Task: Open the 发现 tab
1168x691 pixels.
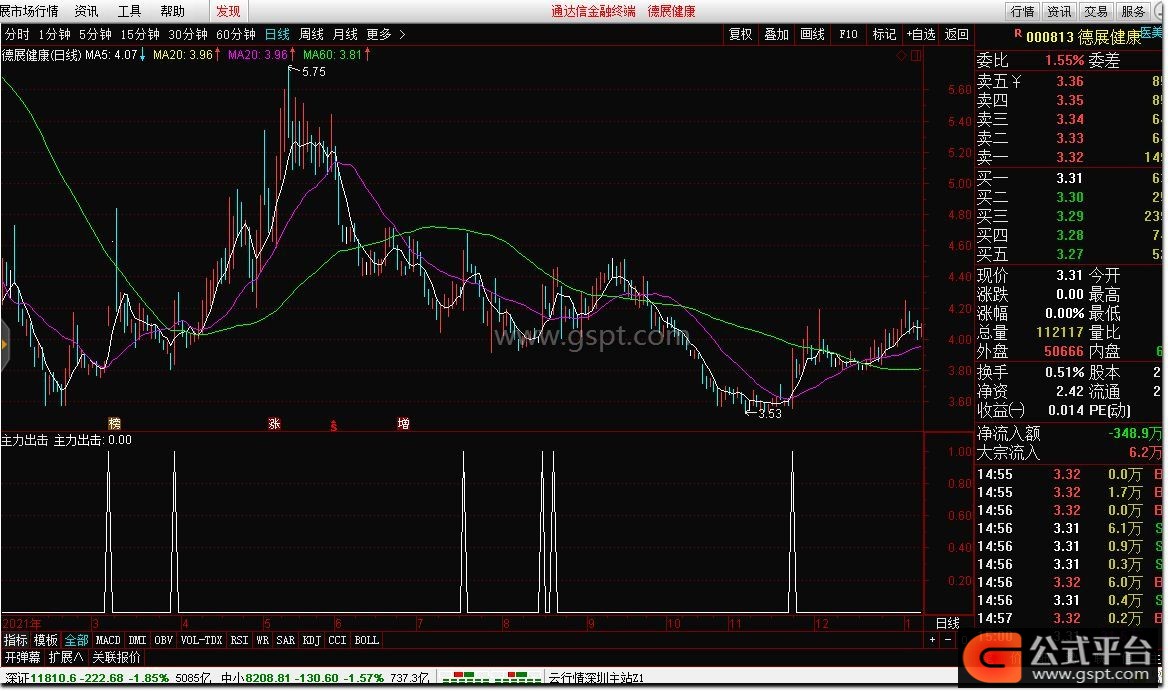Action: pos(228,11)
